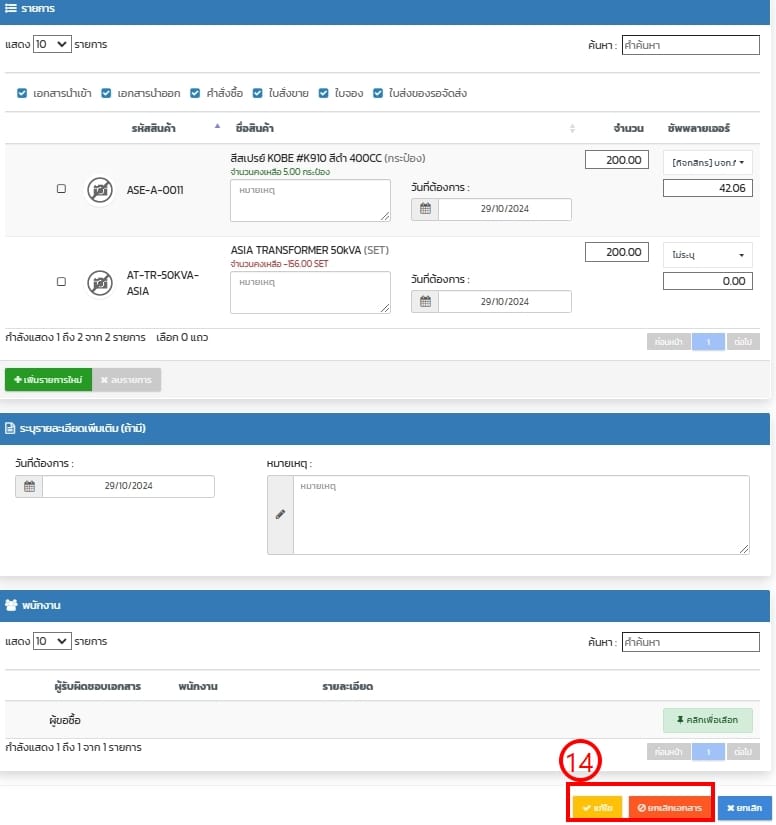Open calendar icon for KOBE spray date
776x825 pixels.
click(425, 209)
